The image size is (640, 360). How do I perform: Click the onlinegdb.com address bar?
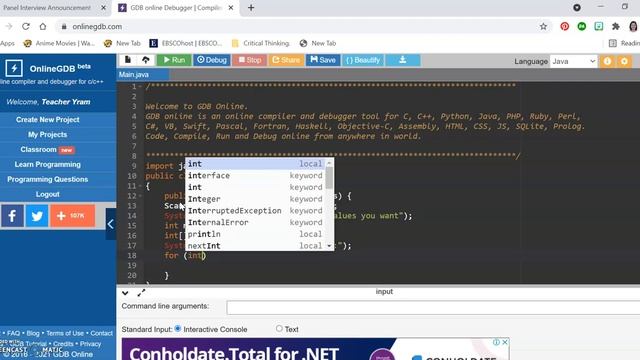[302, 27]
